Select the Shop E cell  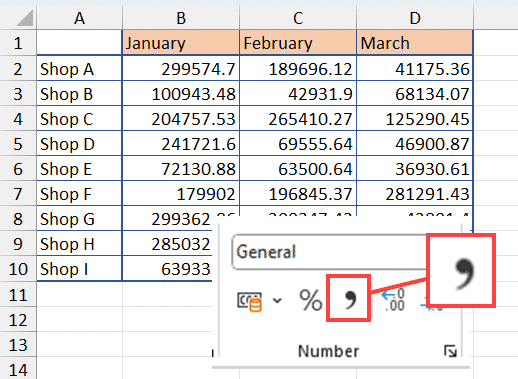coord(79,169)
